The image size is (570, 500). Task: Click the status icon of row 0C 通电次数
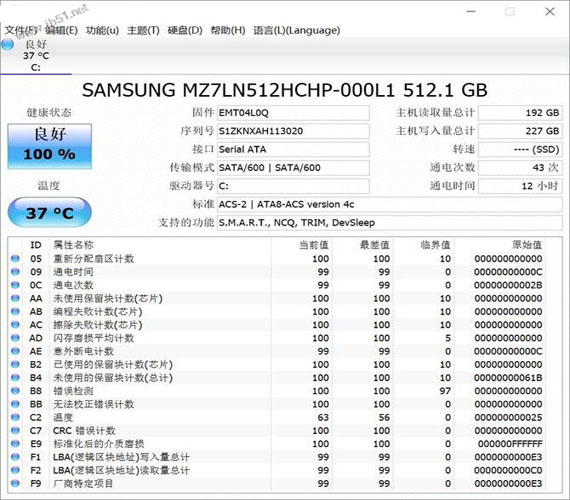(15, 285)
